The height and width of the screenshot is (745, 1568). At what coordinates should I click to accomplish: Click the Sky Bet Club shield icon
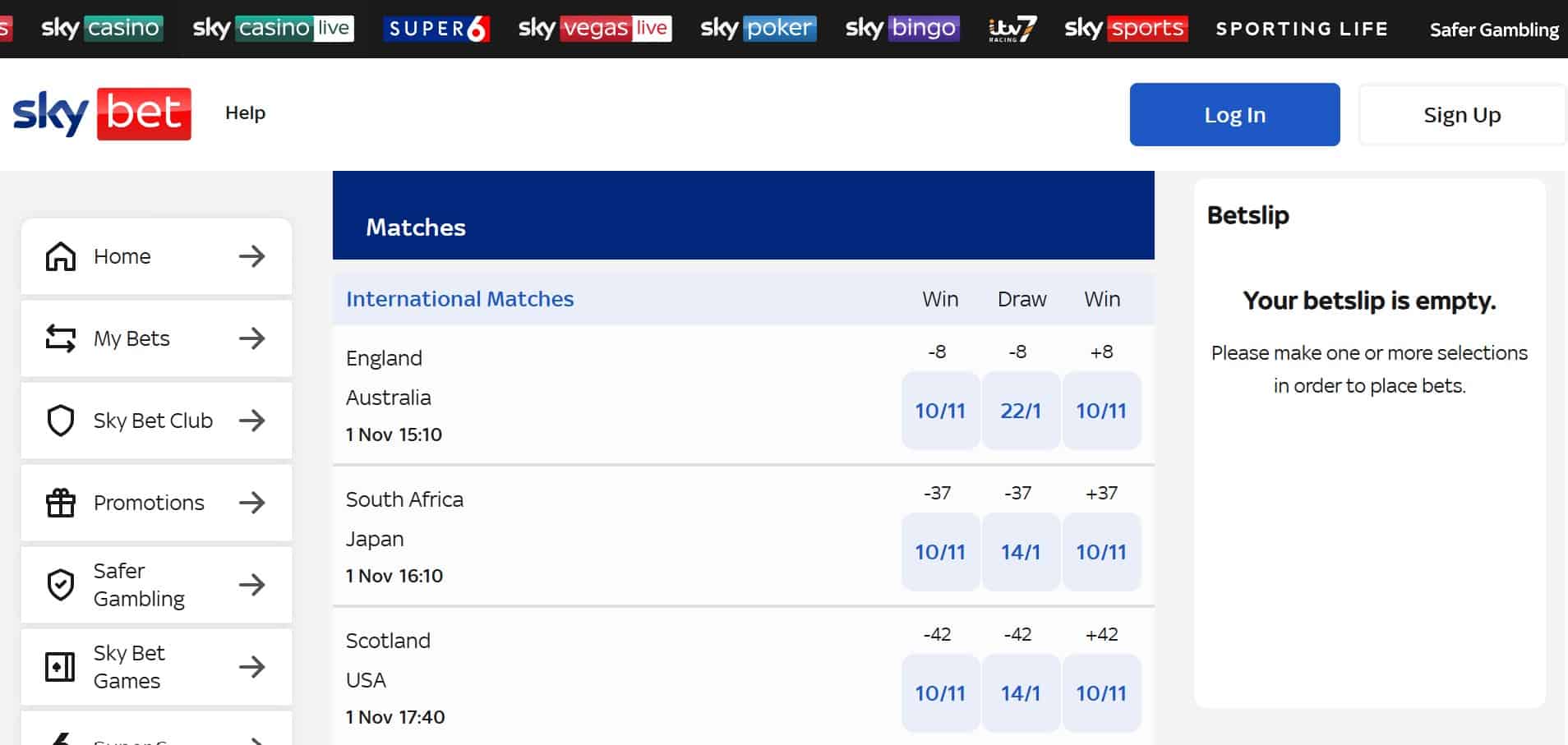[61, 421]
